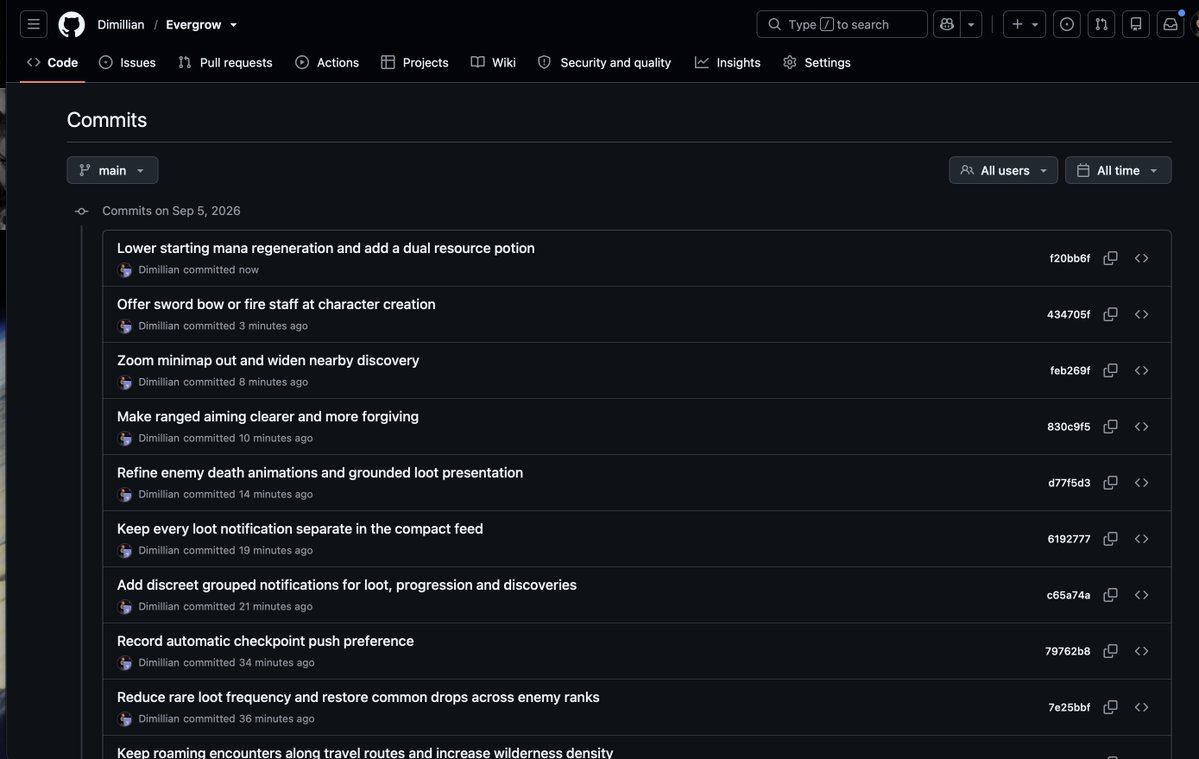Focus the Type / to search field
The height and width of the screenshot is (759, 1199).
click(x=842, y=24)
